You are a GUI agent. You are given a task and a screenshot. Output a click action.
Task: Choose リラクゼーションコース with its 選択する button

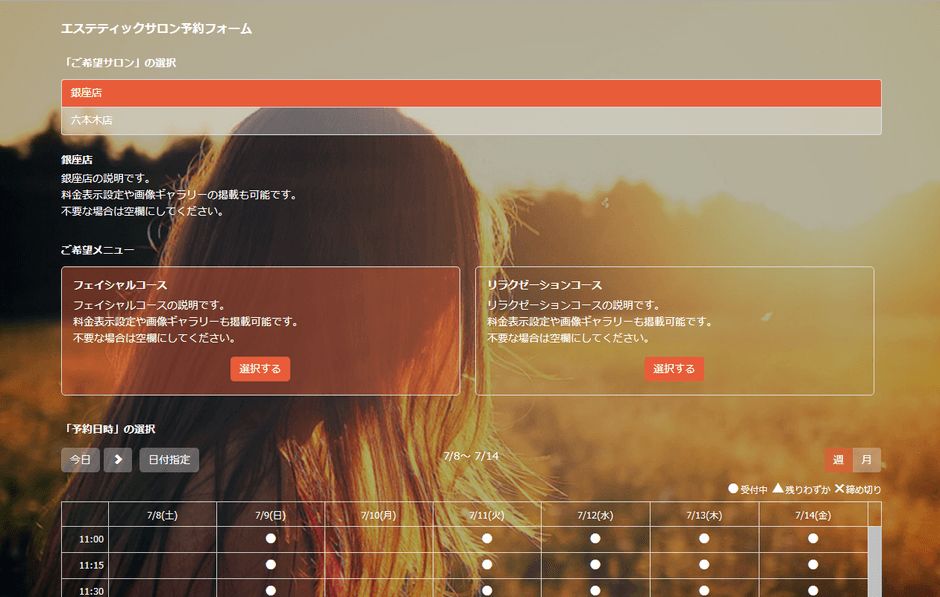point(674,369)
